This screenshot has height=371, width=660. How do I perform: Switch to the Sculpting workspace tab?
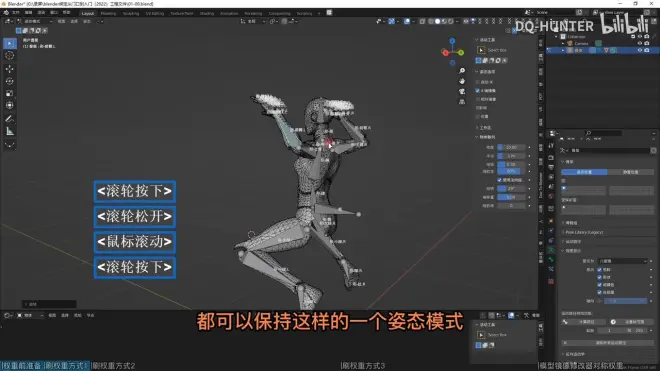tap(130, 13)
